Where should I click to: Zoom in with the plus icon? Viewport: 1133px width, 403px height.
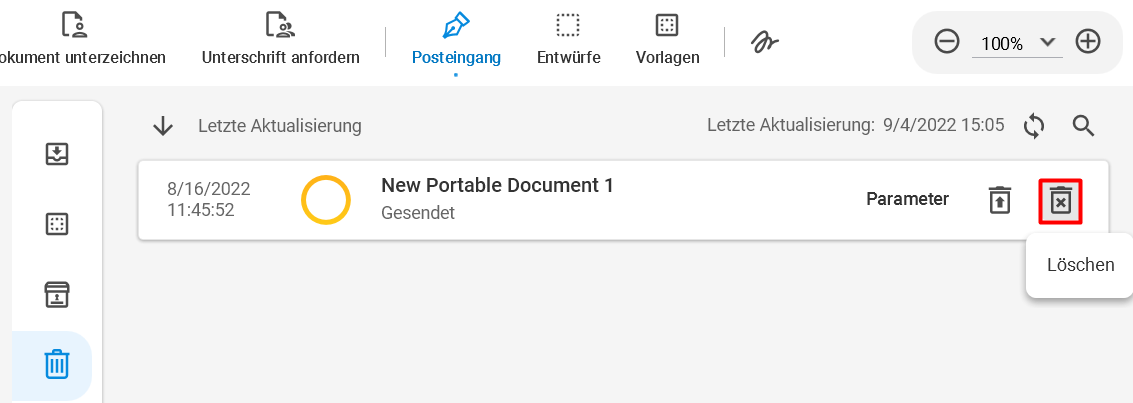click(1087, 42)
